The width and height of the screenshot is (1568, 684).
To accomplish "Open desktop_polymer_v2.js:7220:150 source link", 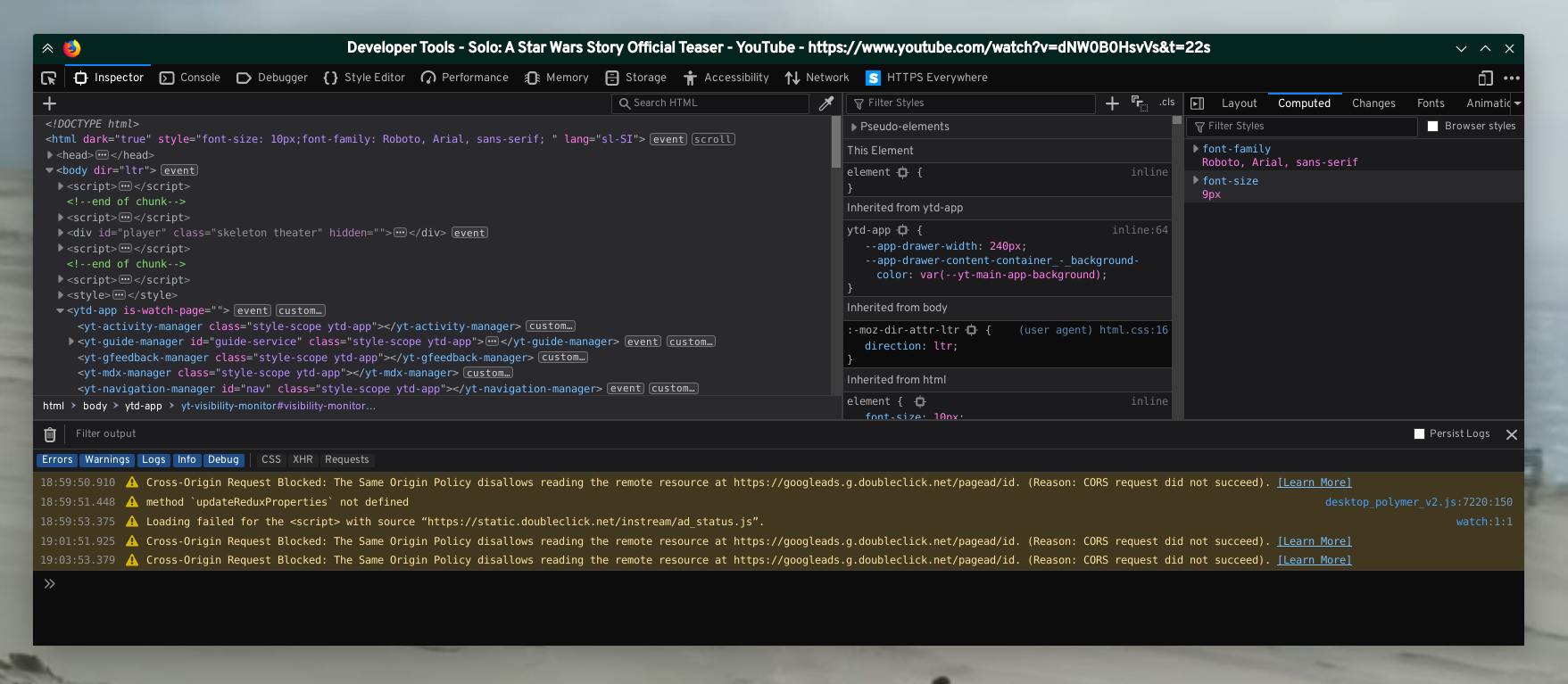I will tap(1419, 502).
